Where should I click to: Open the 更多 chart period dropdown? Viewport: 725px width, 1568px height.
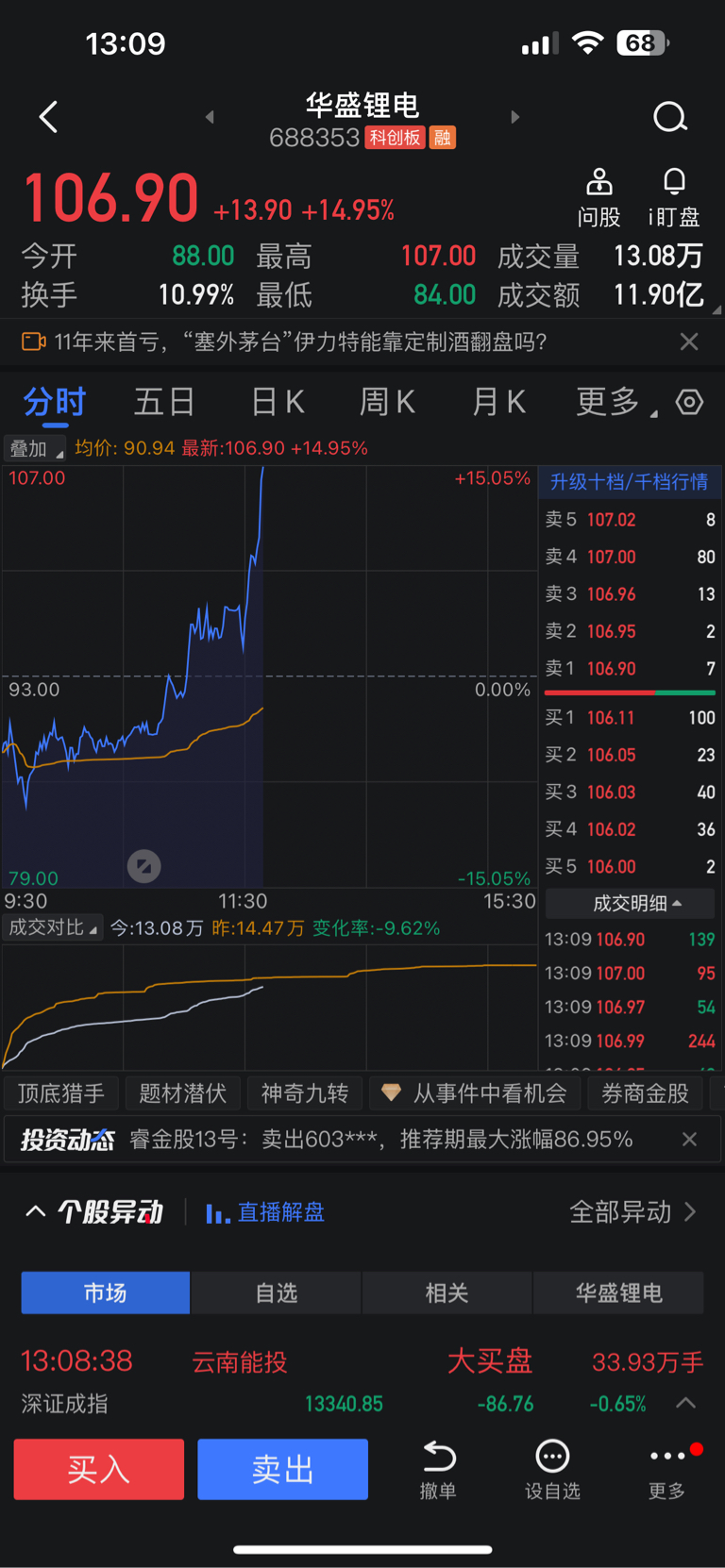[615, 402]
